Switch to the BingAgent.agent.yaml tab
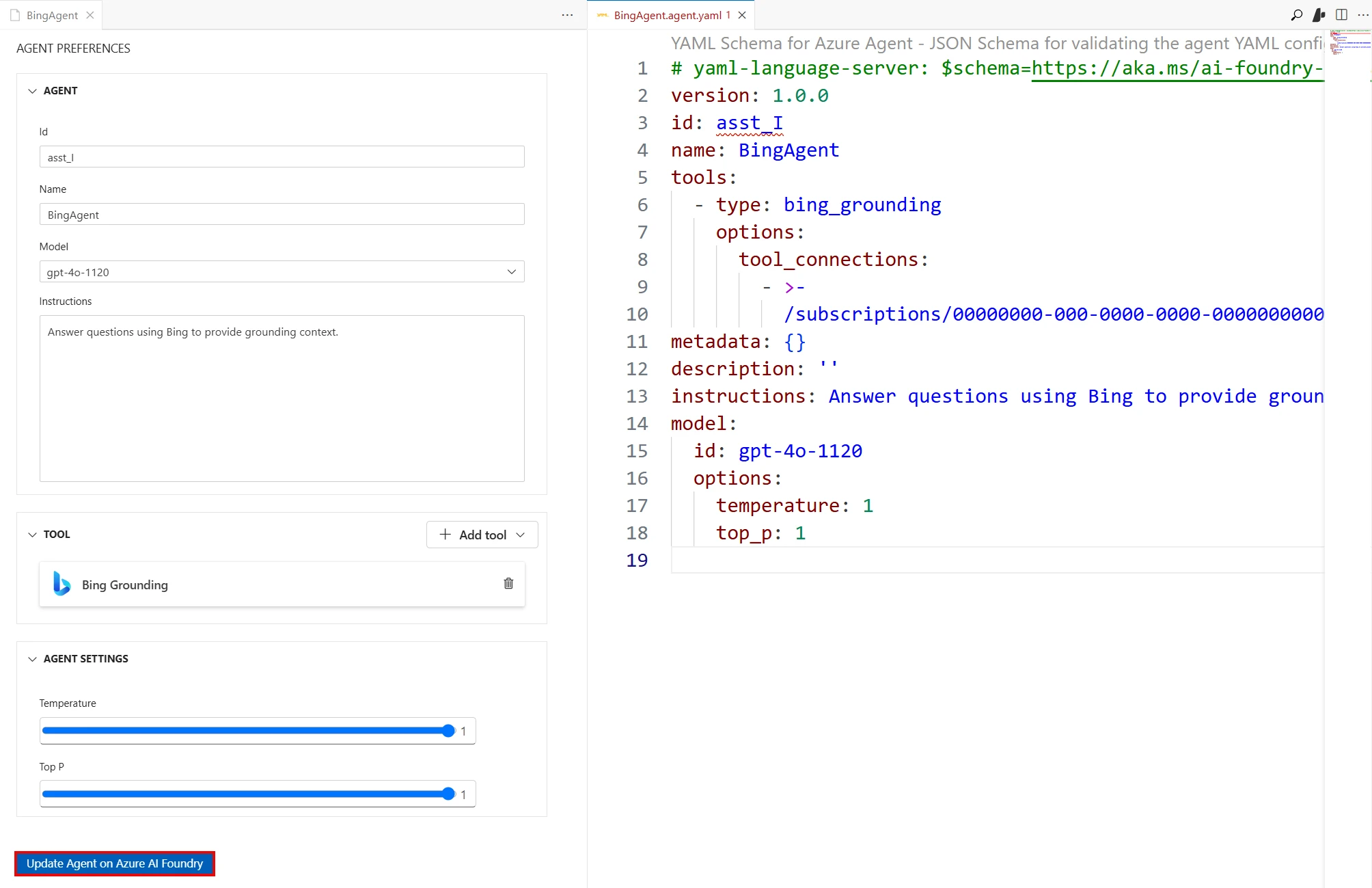The width and height of the screenshot is (1372, 888). pyautogui.click(x=666, y=14)
